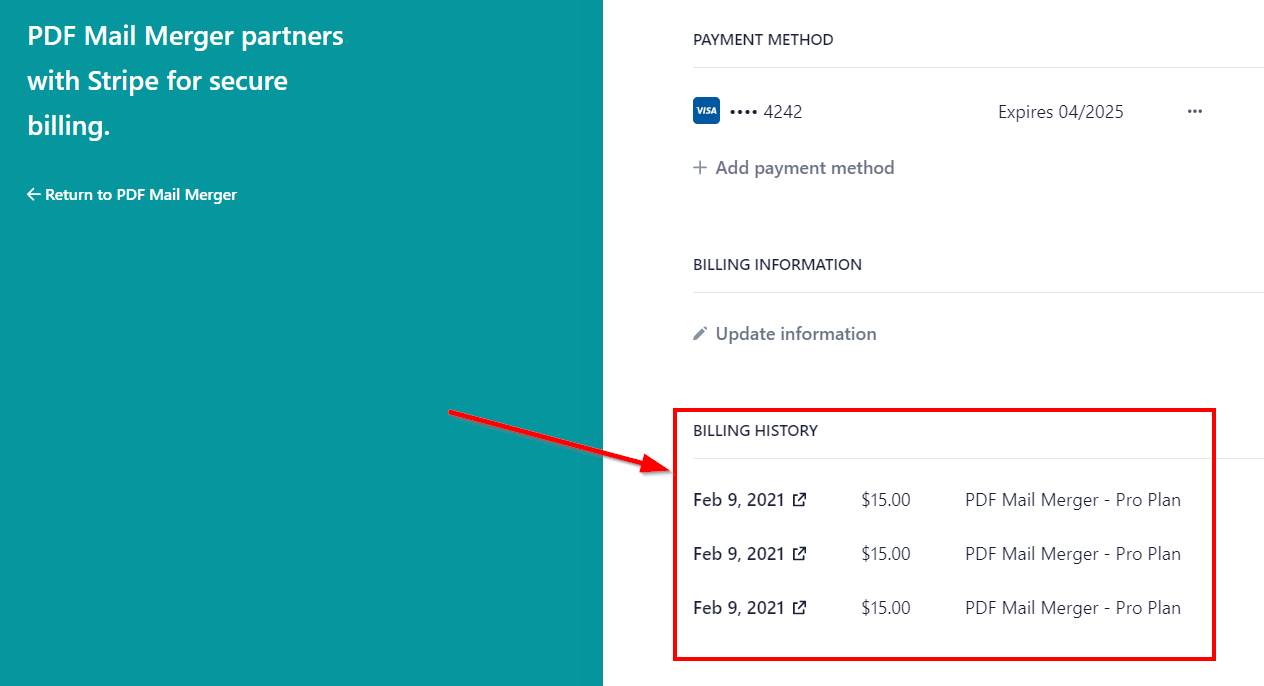Screen dimensions: 1264x686
Task: Click the $15.00 amount in the first billing row
Action: [x=885, y=500]
